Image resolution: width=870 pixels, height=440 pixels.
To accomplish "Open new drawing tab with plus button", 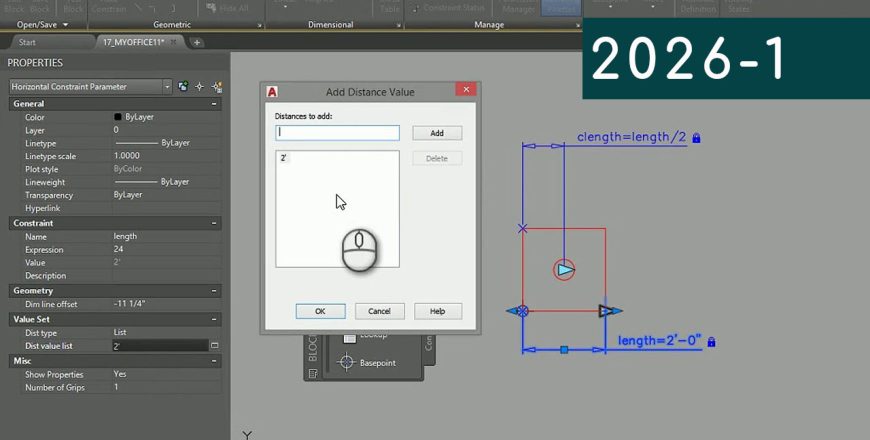I will (197, 42).
